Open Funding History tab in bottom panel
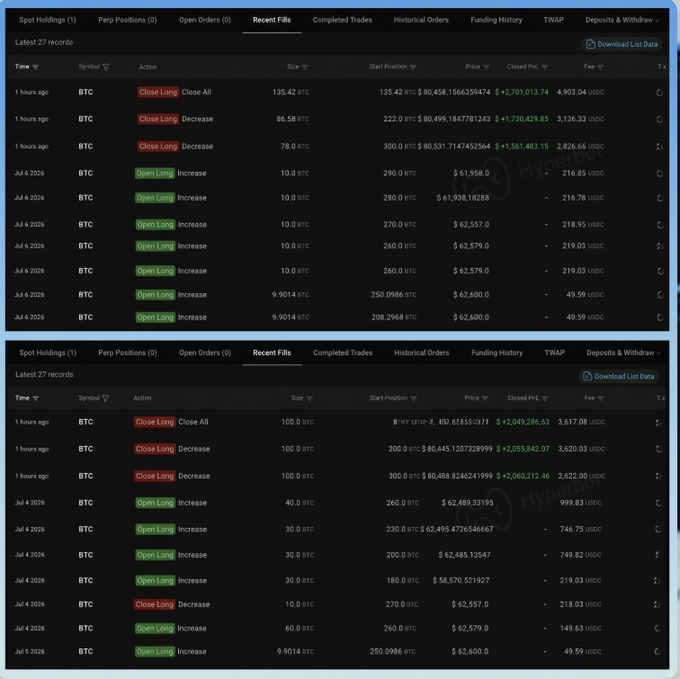 (x=497, y=353)
